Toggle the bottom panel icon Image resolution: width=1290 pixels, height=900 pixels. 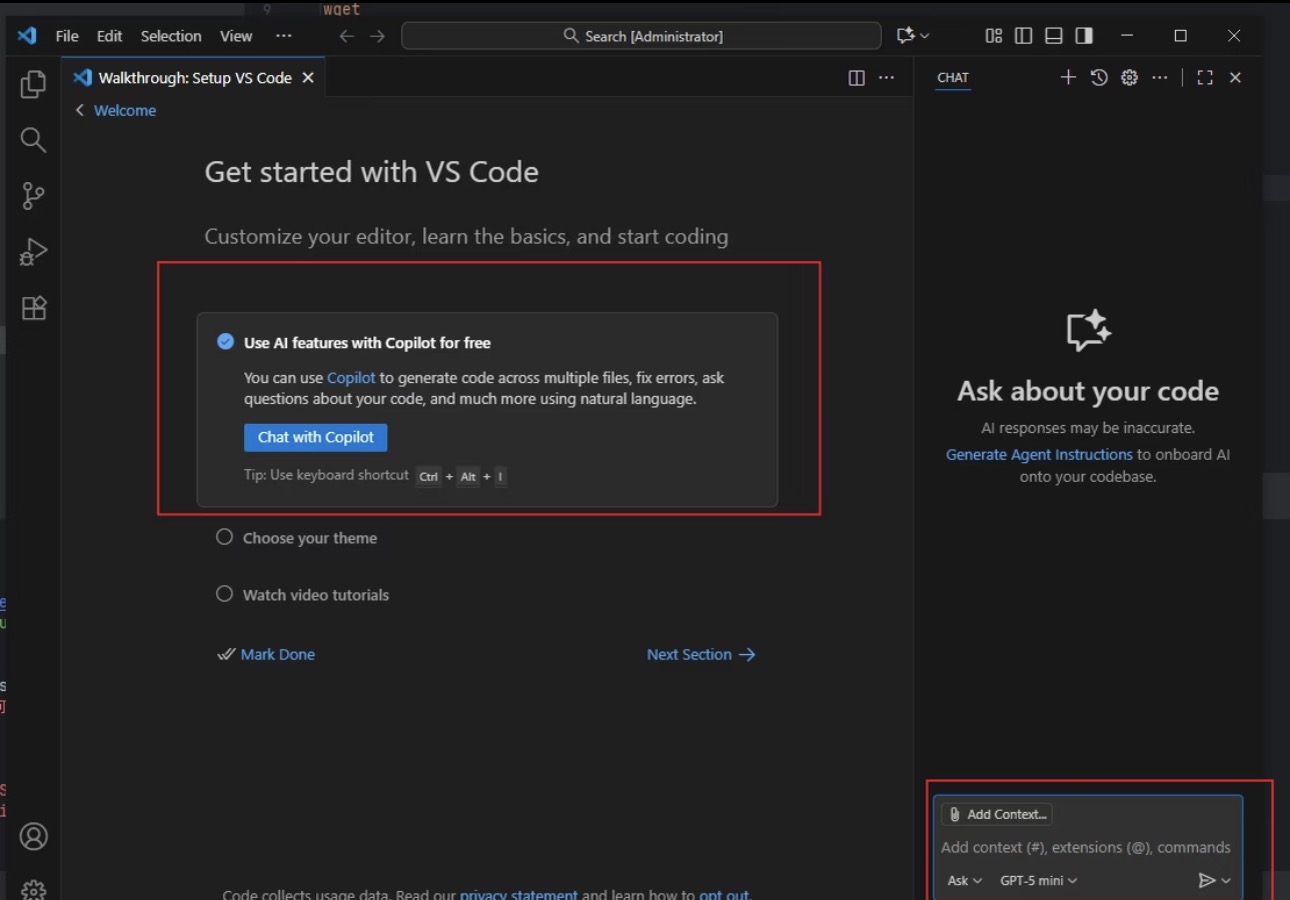(x=1053, y=36)
